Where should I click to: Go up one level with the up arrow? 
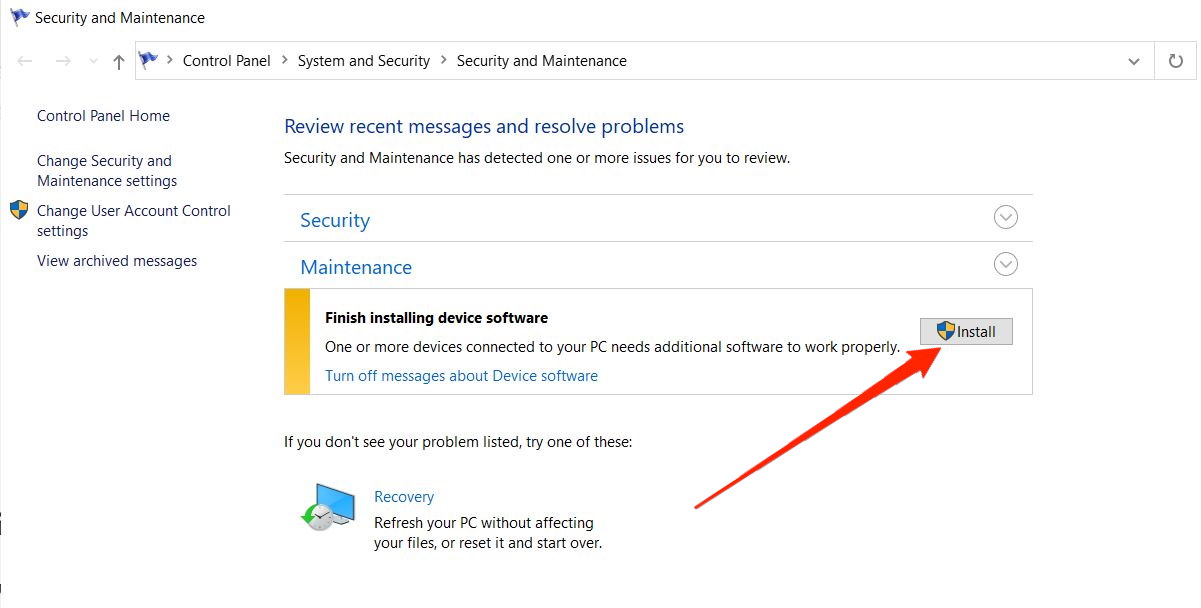pyautogui.click(x=119, y=62)
